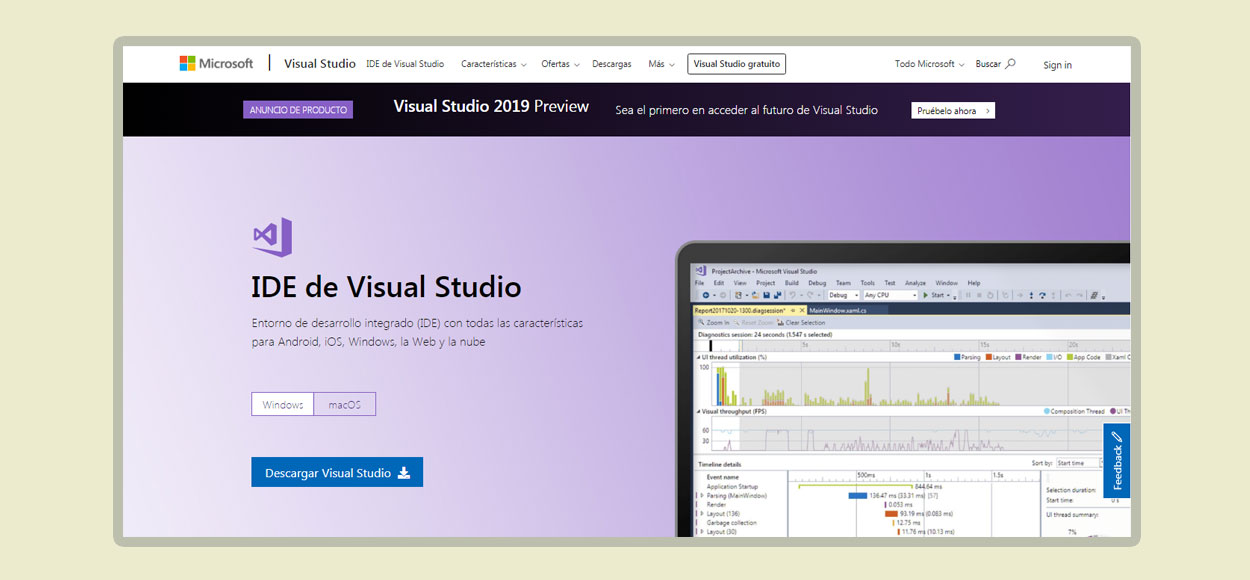
Task: Click the Microsoft logo in the header
Action: coord(216,63)
